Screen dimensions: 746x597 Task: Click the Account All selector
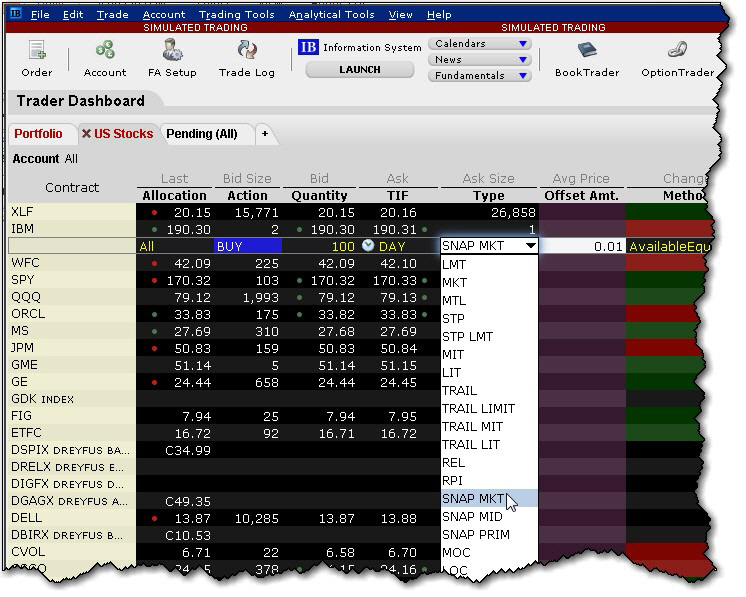pyautogui.click(x=45, y=159)
